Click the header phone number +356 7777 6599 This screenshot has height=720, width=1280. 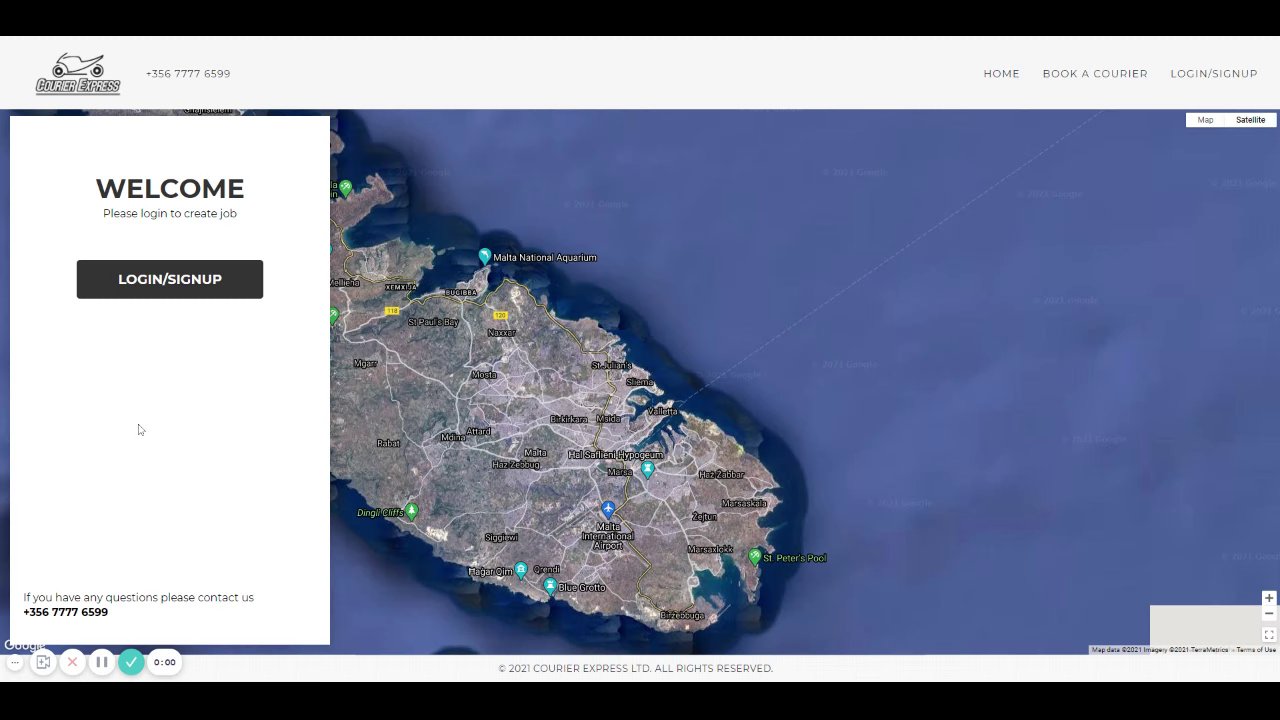pyautogui.click(x=188, y=74)
